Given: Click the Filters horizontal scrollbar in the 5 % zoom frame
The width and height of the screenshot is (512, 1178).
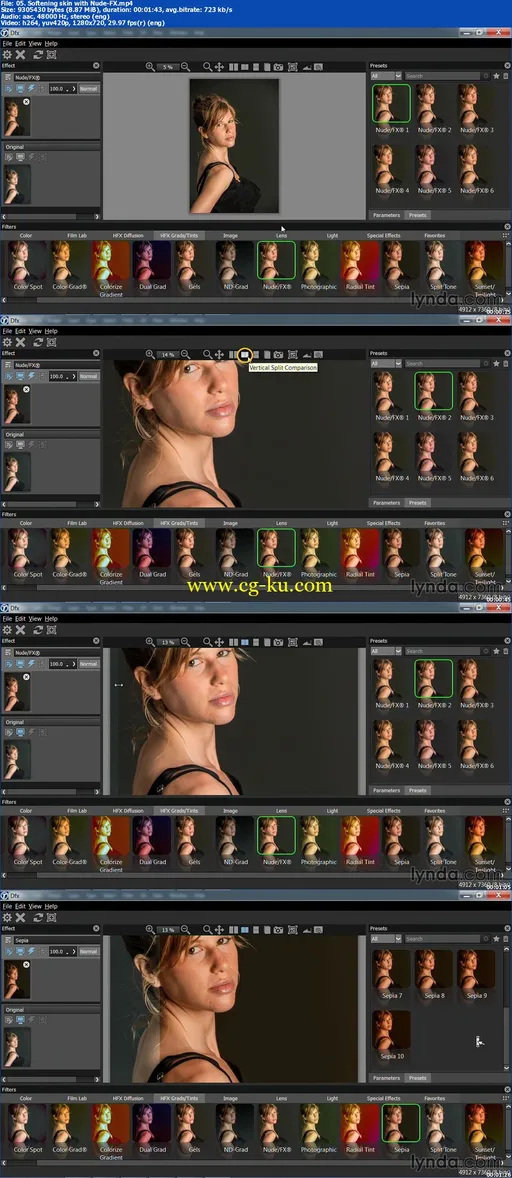Looking at the screenshot, I should tap(255, 300).
